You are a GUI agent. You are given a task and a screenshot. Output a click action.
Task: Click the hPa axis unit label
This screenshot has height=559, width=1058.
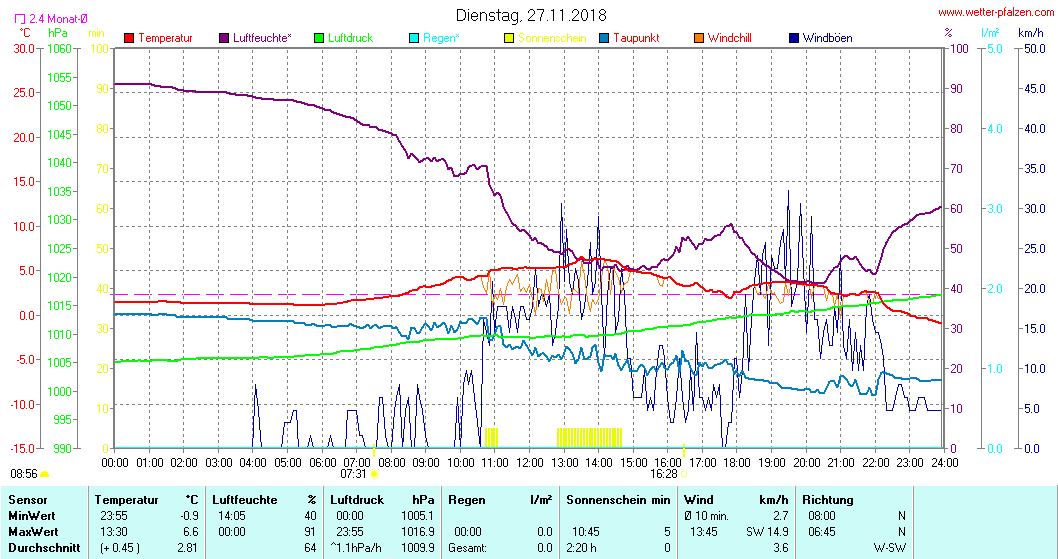pyautogui.click(x=58, y=32)
